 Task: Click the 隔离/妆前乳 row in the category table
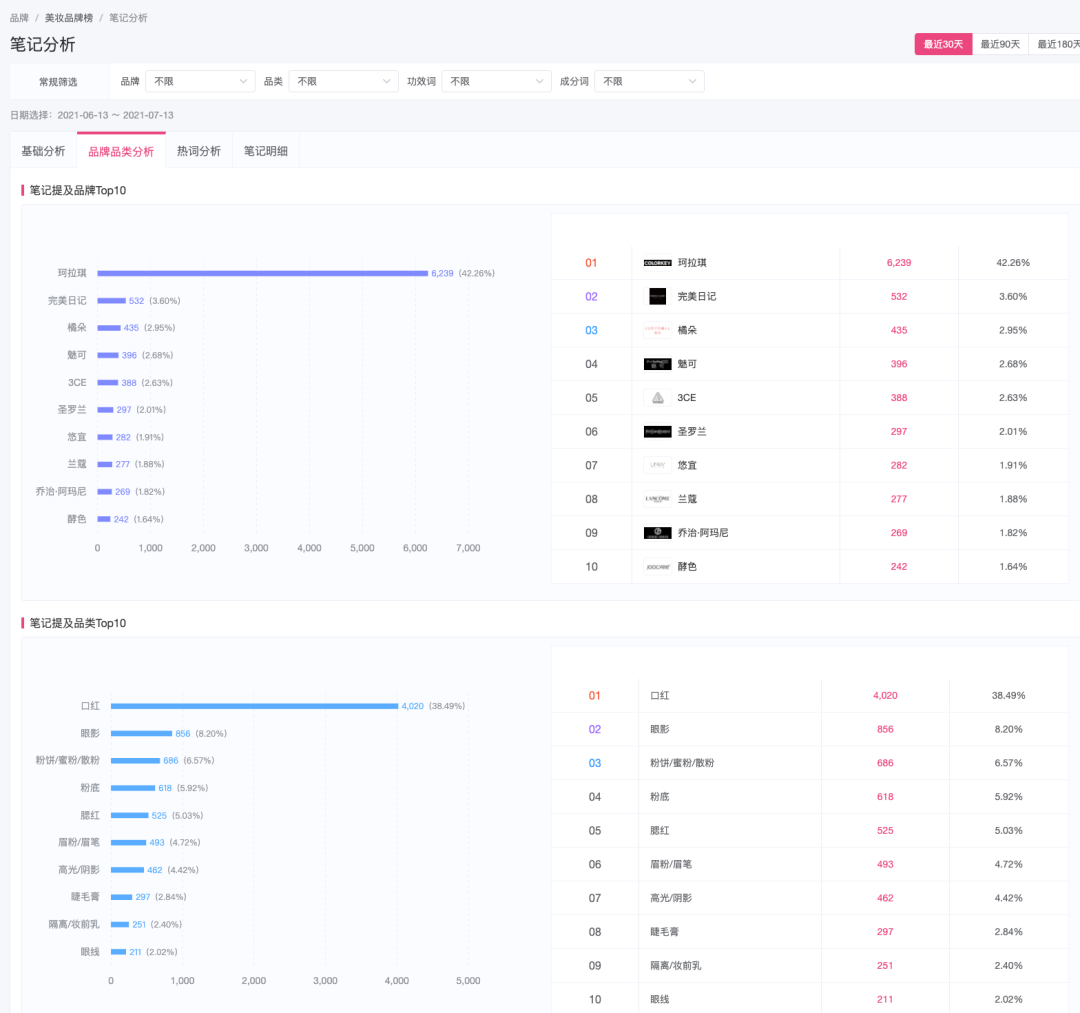pyautogui.click(x=810, y=965)
